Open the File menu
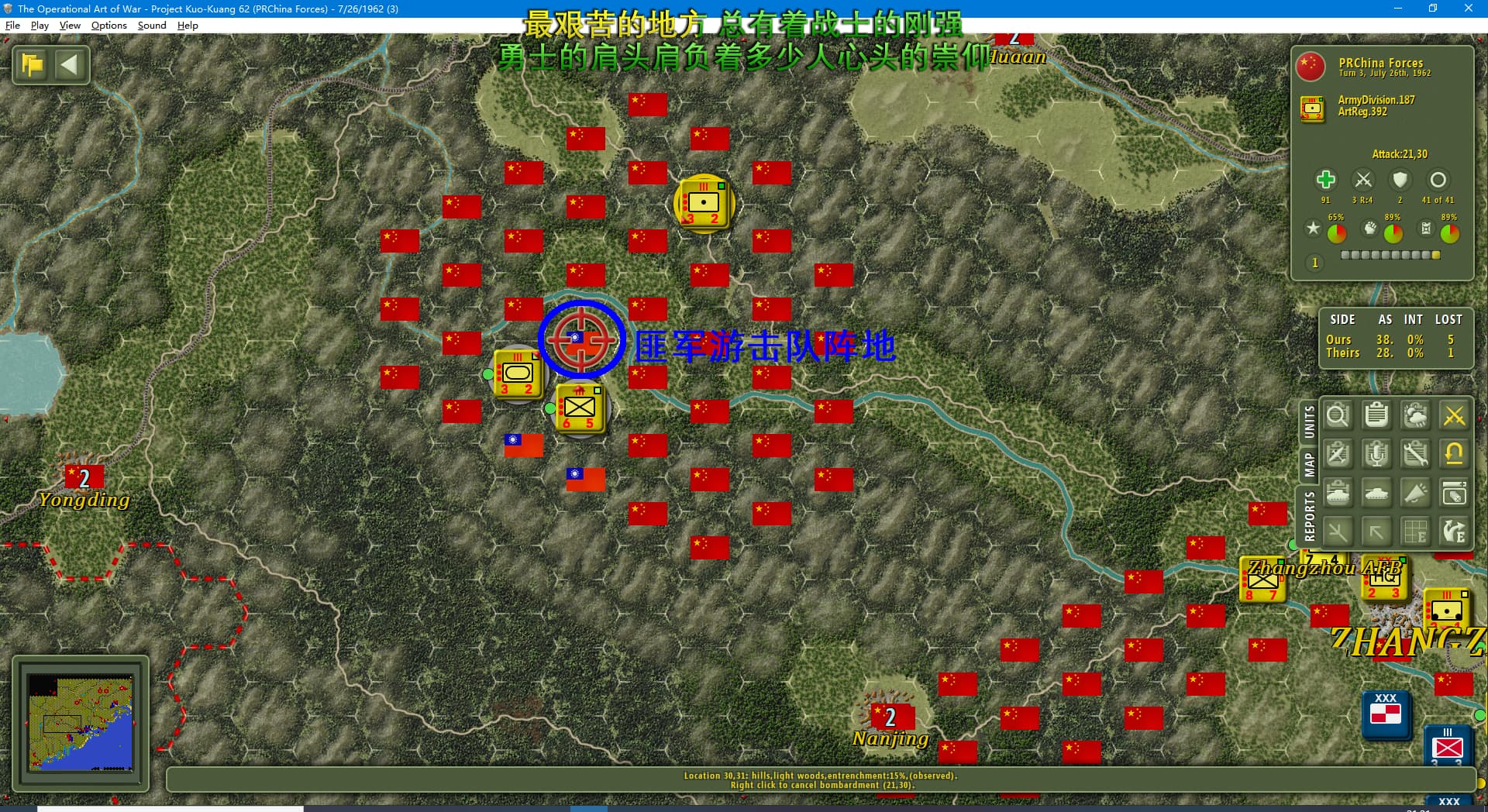 (x=12, y=25)
